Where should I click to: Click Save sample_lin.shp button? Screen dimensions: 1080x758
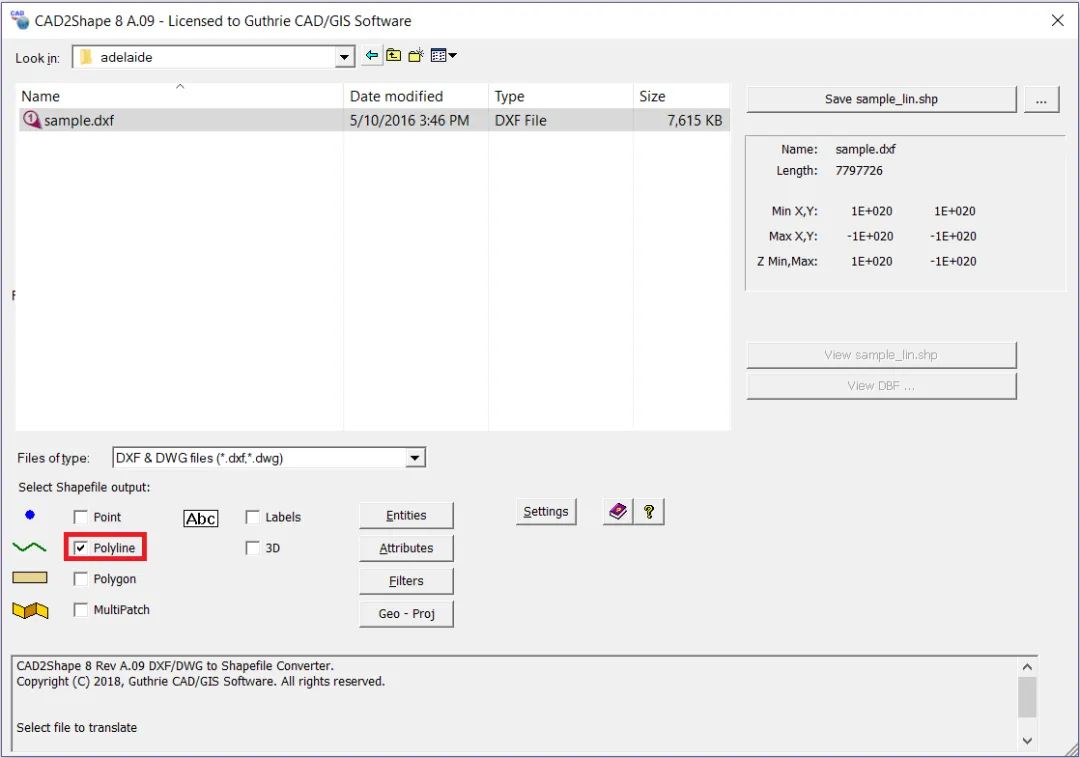(x=881, y=99)
